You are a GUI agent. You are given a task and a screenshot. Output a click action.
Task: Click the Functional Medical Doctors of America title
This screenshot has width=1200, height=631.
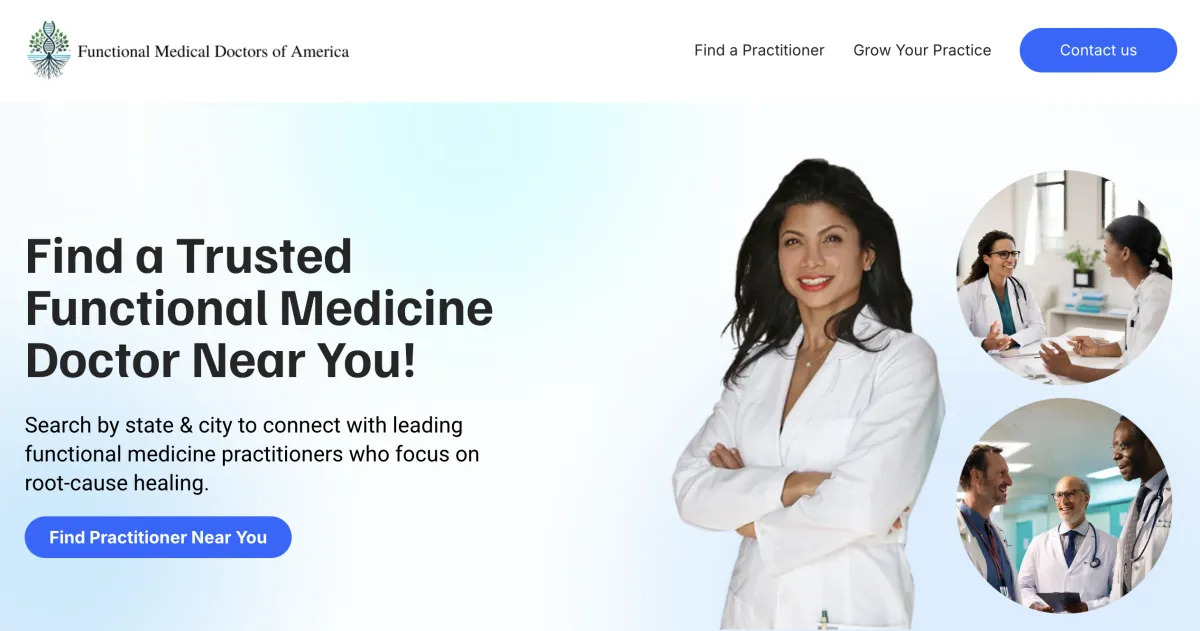[x=213, y=51]
